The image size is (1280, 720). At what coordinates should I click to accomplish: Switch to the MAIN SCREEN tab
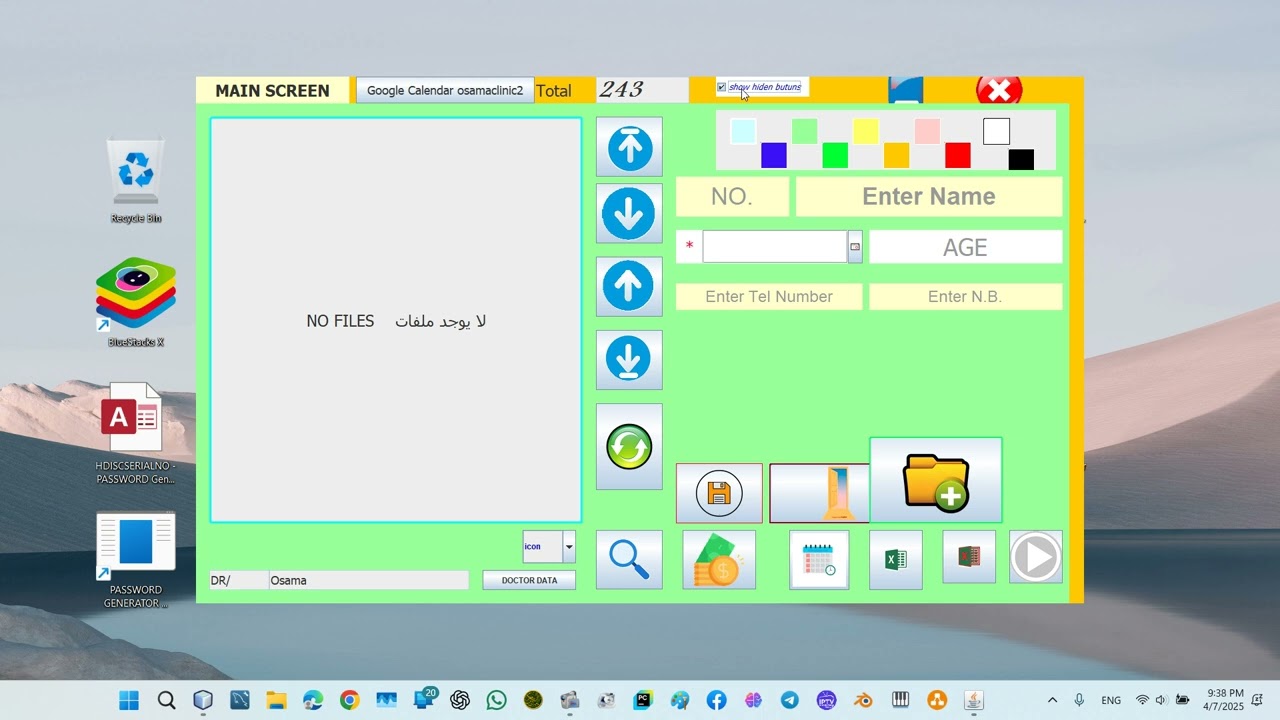click(x=272, y=90)
